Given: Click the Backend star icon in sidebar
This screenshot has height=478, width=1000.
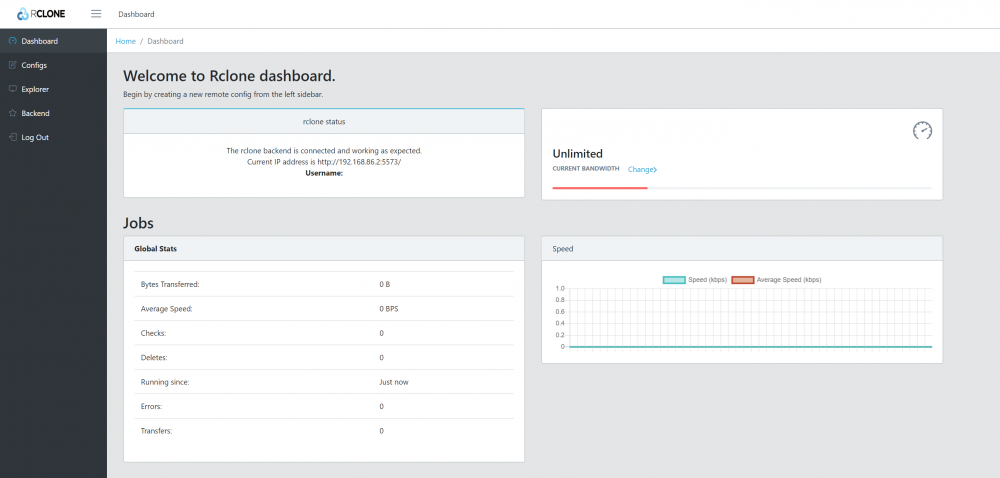Looking at the screenshot, I should (13, 113).
